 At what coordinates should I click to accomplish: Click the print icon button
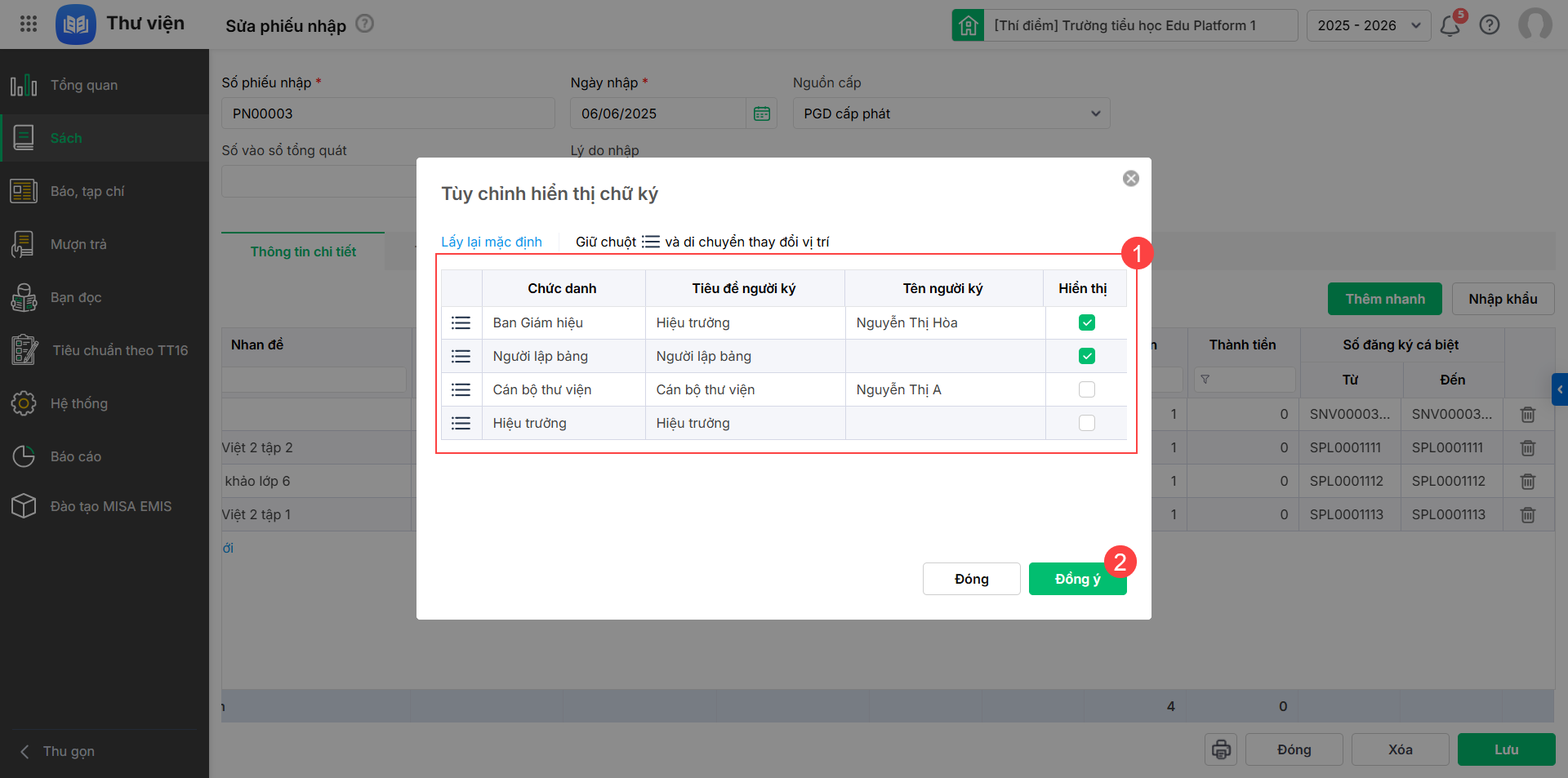point(1221,749)
